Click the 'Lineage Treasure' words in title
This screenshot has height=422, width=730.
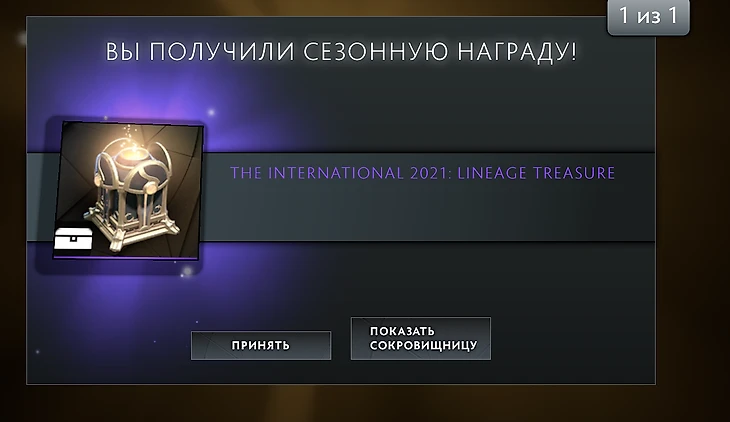536,173
